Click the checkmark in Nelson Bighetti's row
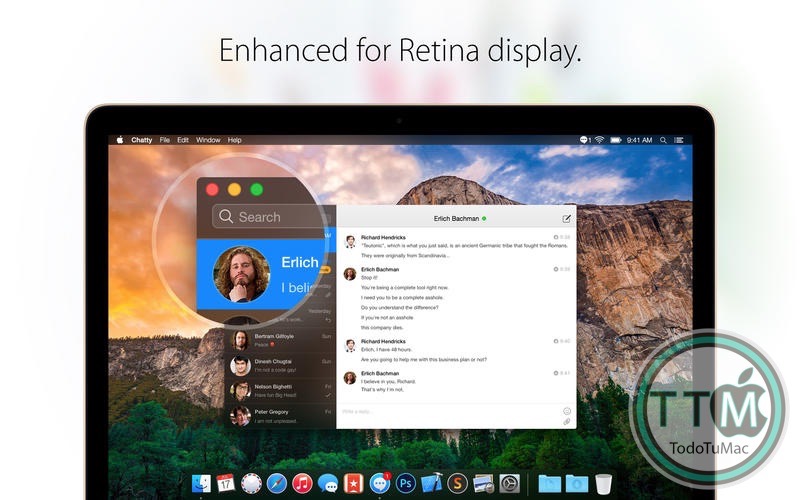Screen dimensions: 800x500 click(x=328, y=395)
